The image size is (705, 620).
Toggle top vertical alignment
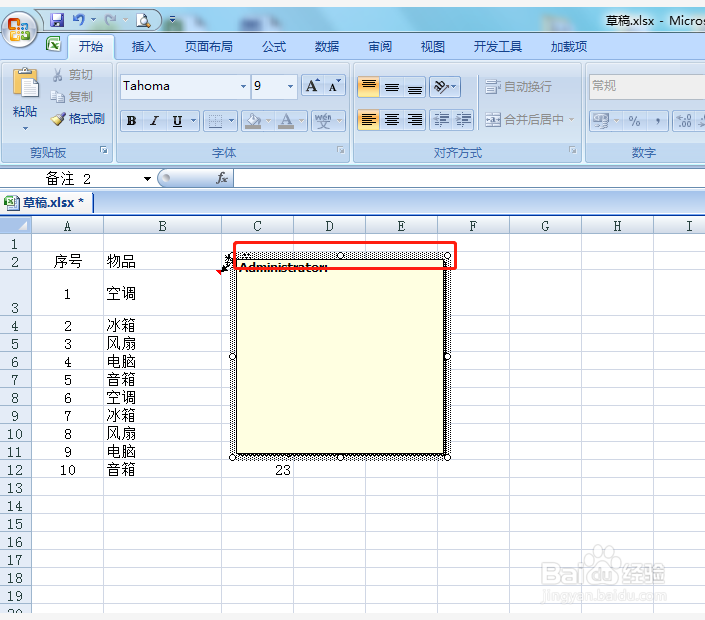tap(369, 86)
